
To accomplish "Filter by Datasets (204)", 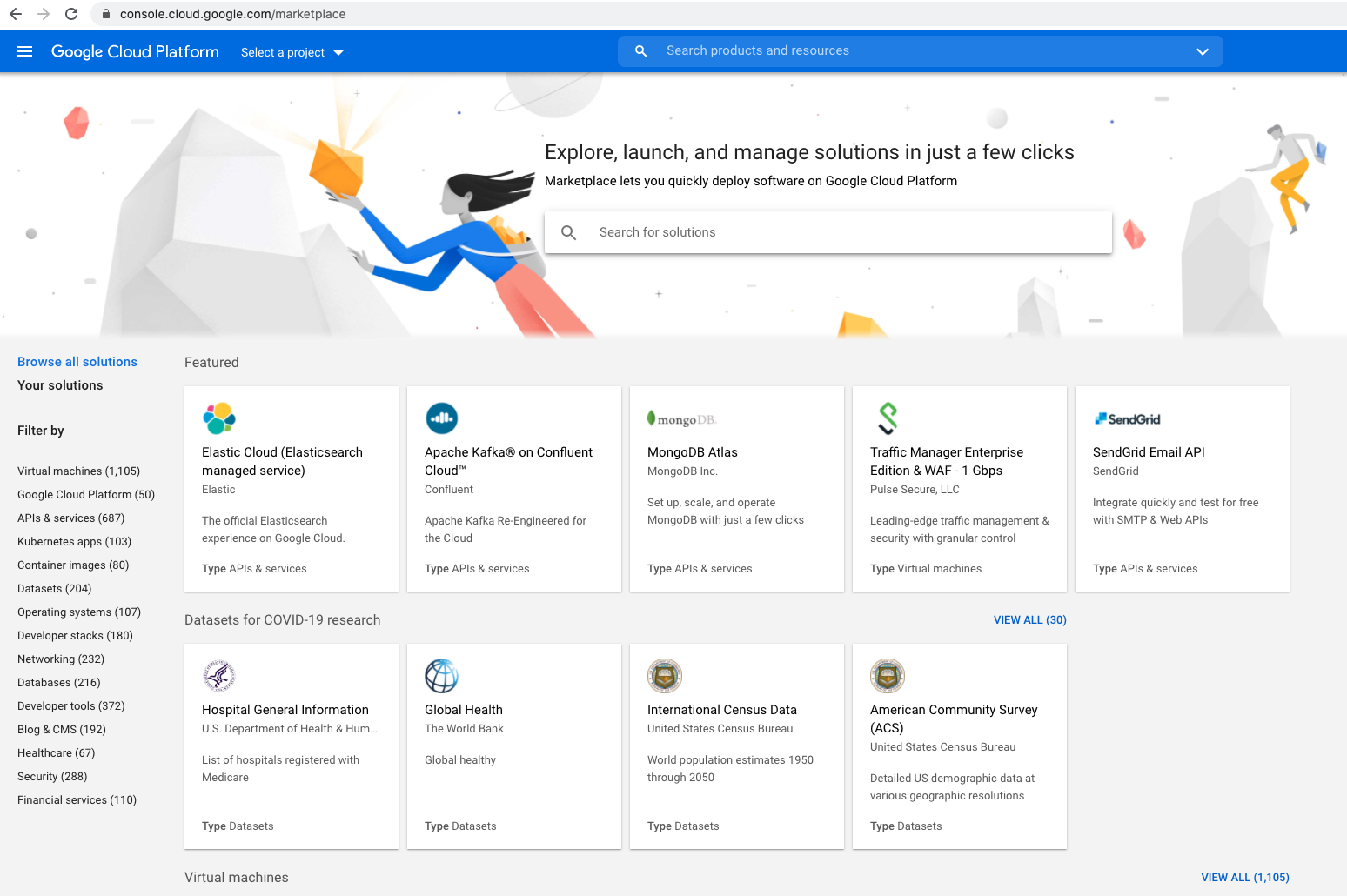I will click(x=54, y=588).
